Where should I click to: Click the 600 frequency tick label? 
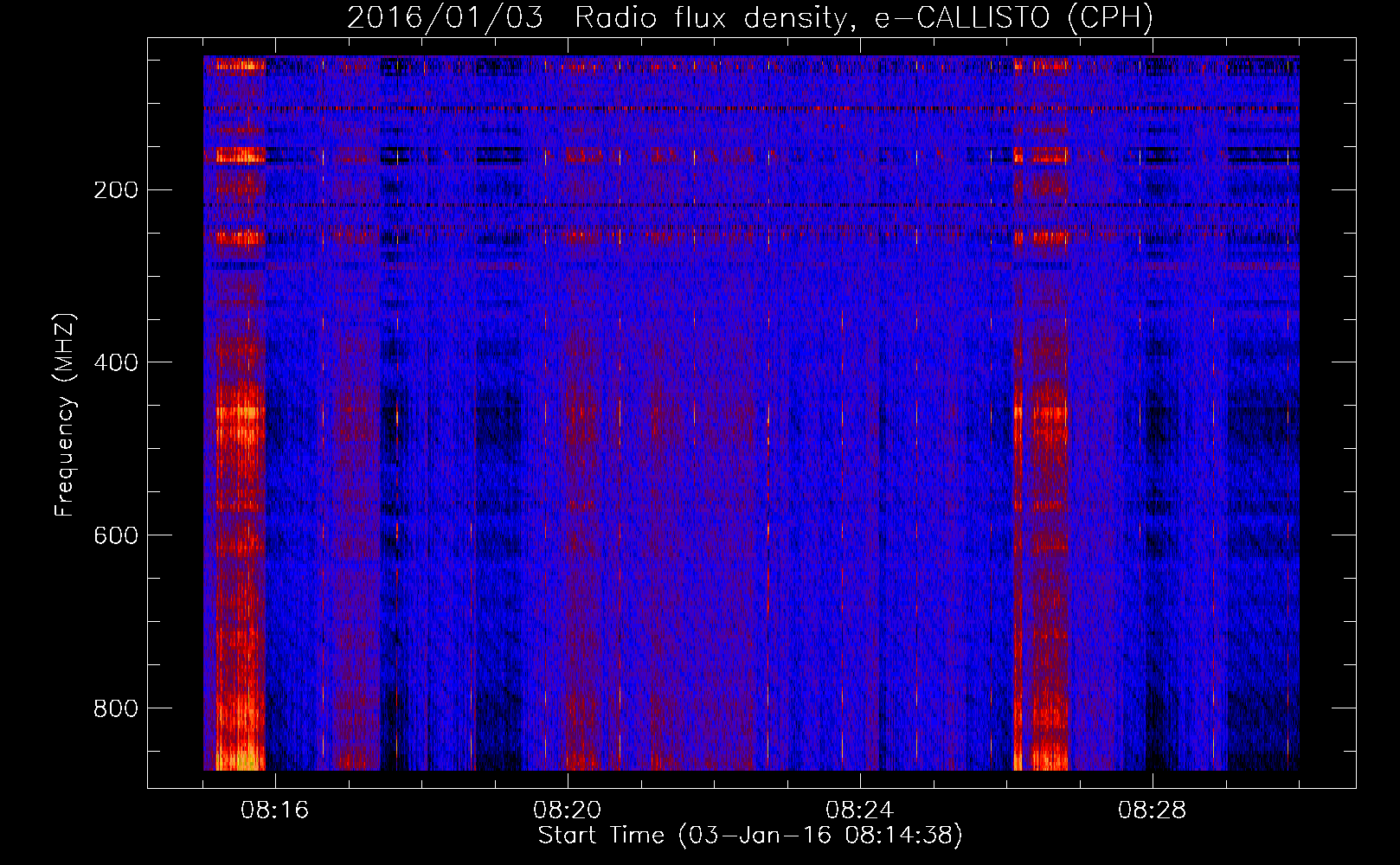[x=116, y=536]
